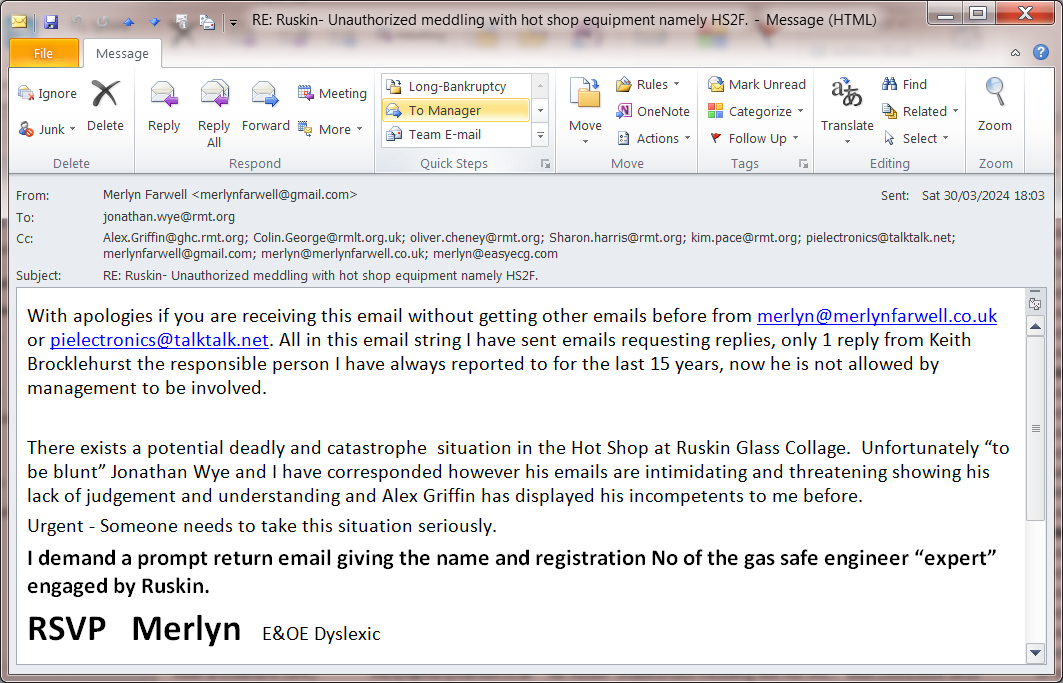Click the message body scrollbar thumb
1063x683 pixels.
pyautogui.click(x=1035, y=429)
